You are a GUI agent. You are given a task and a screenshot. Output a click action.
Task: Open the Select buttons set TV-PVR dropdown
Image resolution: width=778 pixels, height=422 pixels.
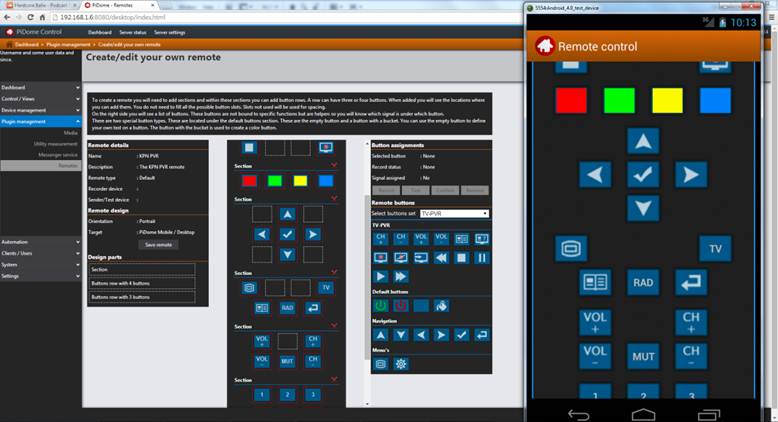coord(454,213)
